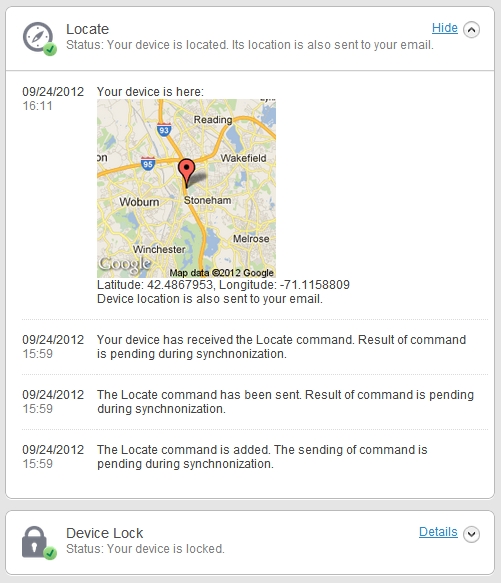
Task: Click the Hide link
Action: [444, 28]
